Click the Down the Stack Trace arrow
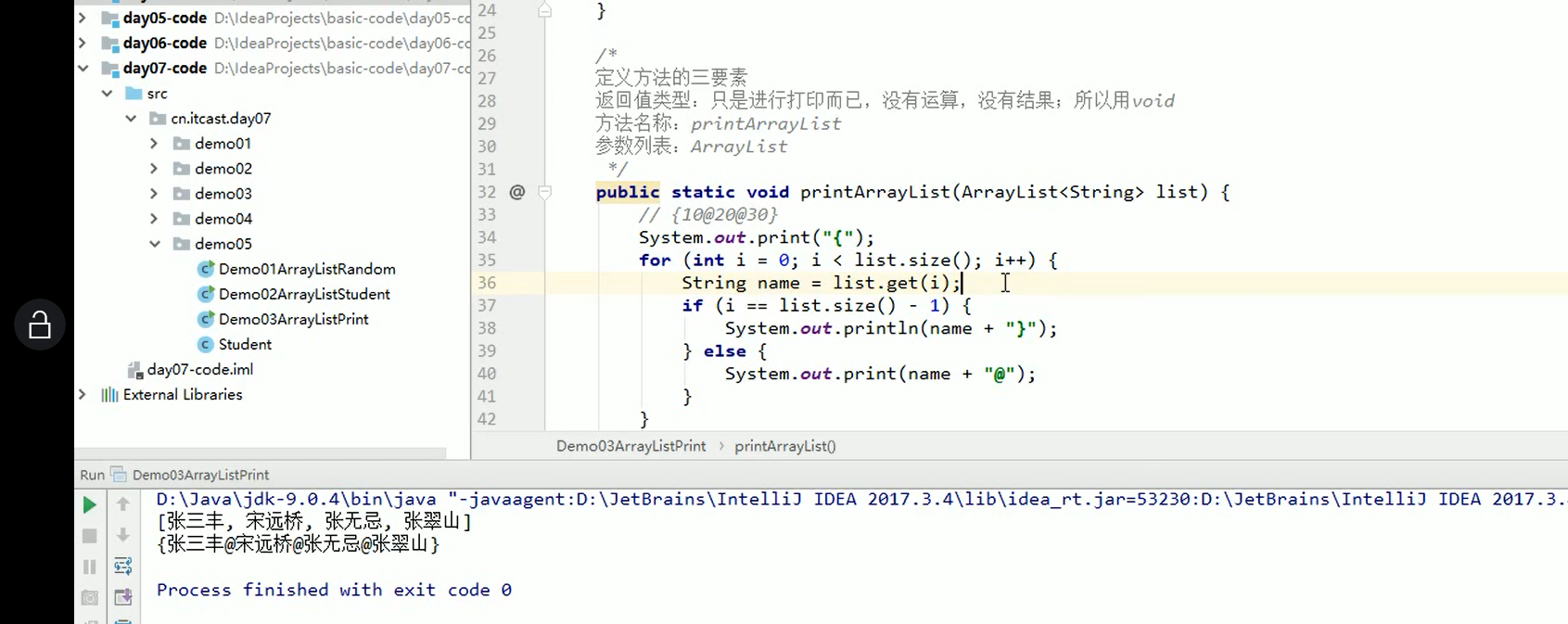The image size is (1568, 624). 122,535
